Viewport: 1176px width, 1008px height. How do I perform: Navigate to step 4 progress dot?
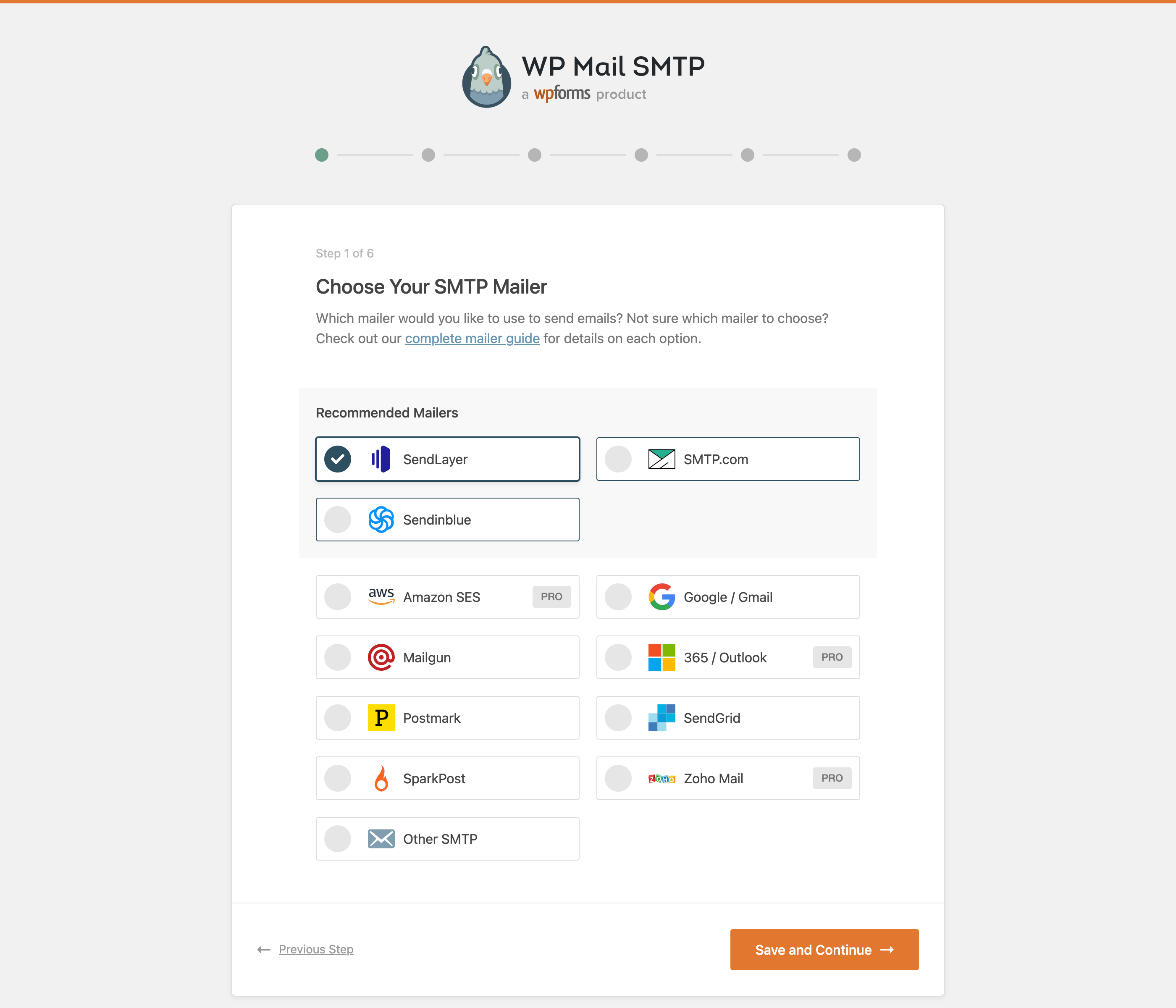click(x=641, y=155)
